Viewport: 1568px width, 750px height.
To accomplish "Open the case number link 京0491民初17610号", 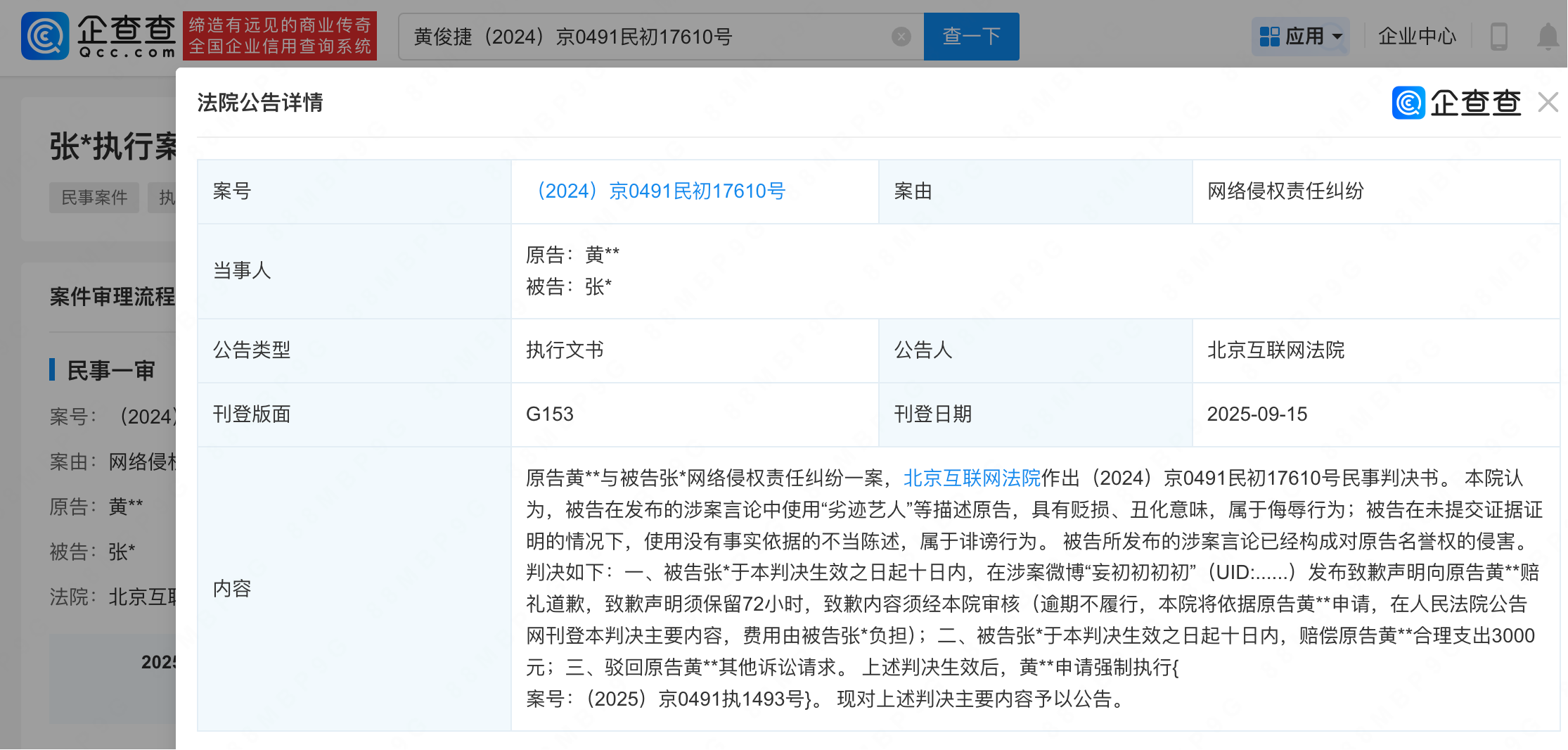I will coord(660,191).
